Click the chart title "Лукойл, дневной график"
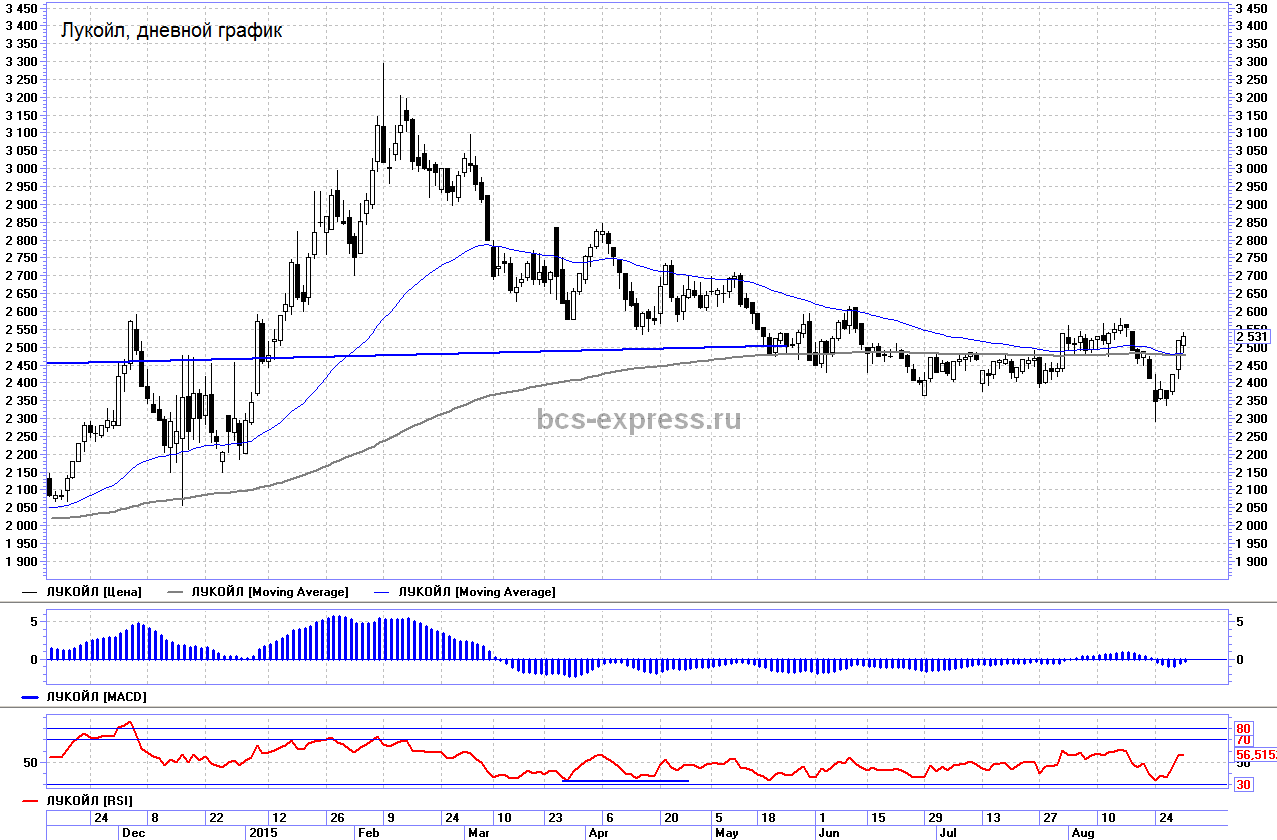 pos(171,31)
